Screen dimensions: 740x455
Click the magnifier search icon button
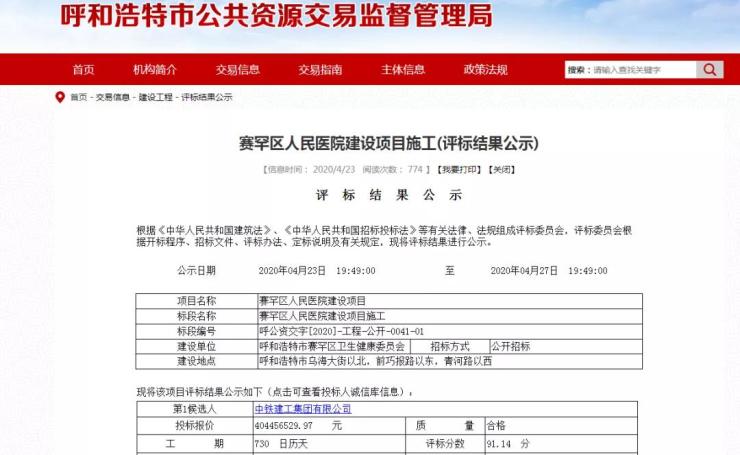point(710,70)
